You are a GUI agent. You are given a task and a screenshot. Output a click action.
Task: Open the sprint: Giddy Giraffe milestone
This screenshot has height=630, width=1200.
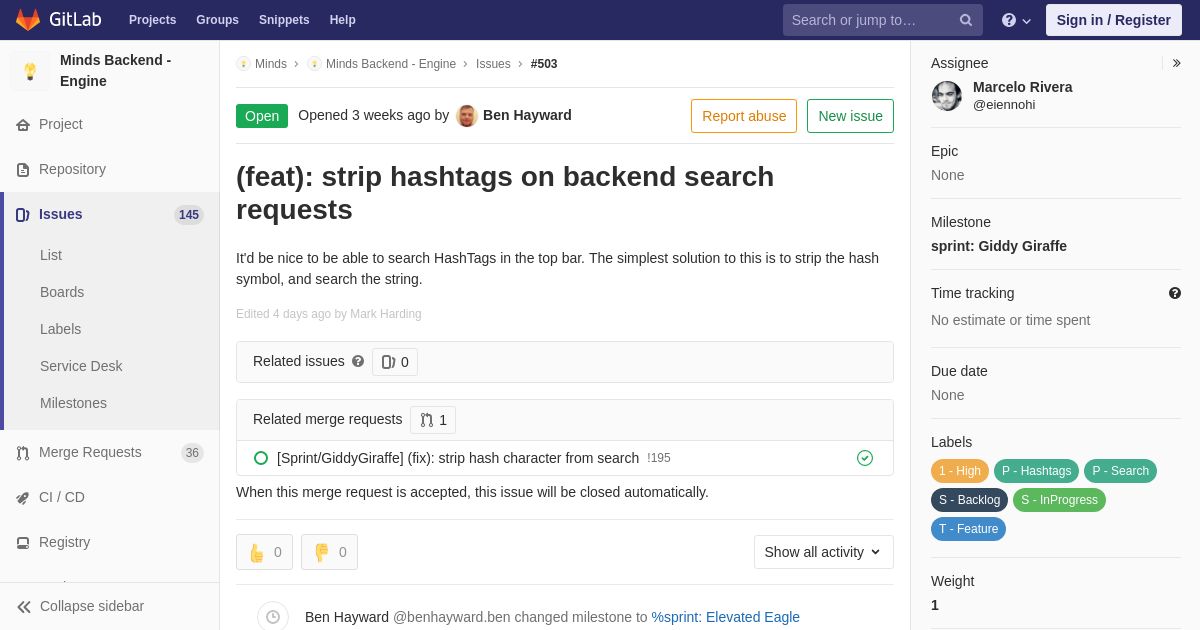pos(999,246)
